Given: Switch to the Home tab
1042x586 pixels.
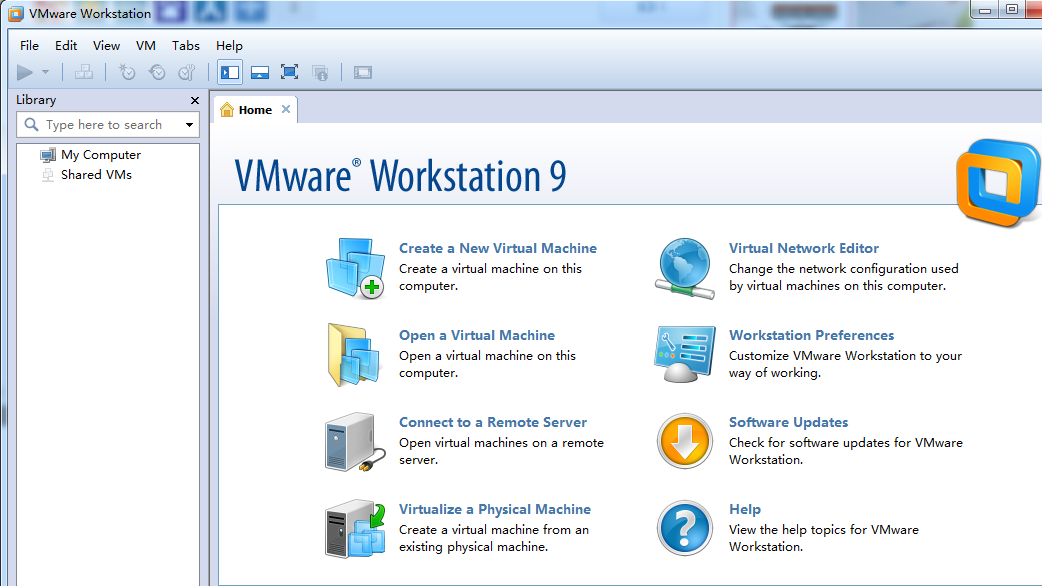Looking at the screenshot, I should 255,110.
